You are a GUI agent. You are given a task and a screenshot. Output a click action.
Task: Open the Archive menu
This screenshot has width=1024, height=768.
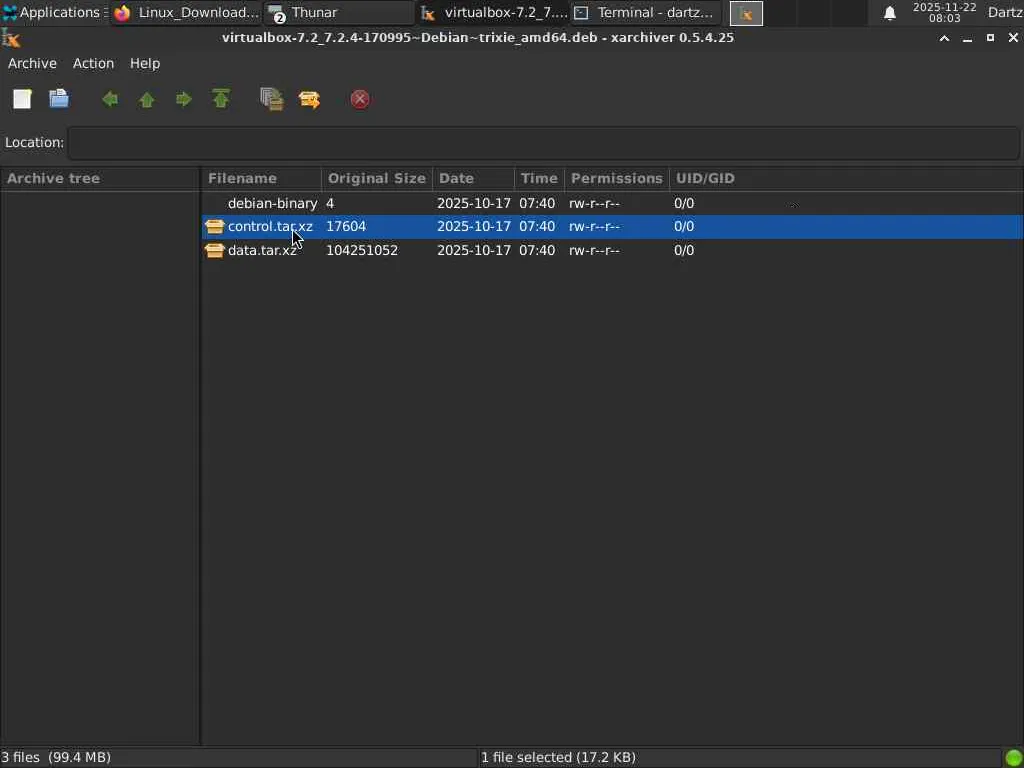click(32, 63)
